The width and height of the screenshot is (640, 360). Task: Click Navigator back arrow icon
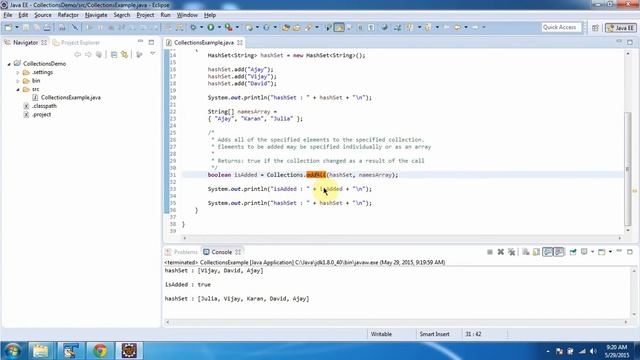click(x=77, y=55)
